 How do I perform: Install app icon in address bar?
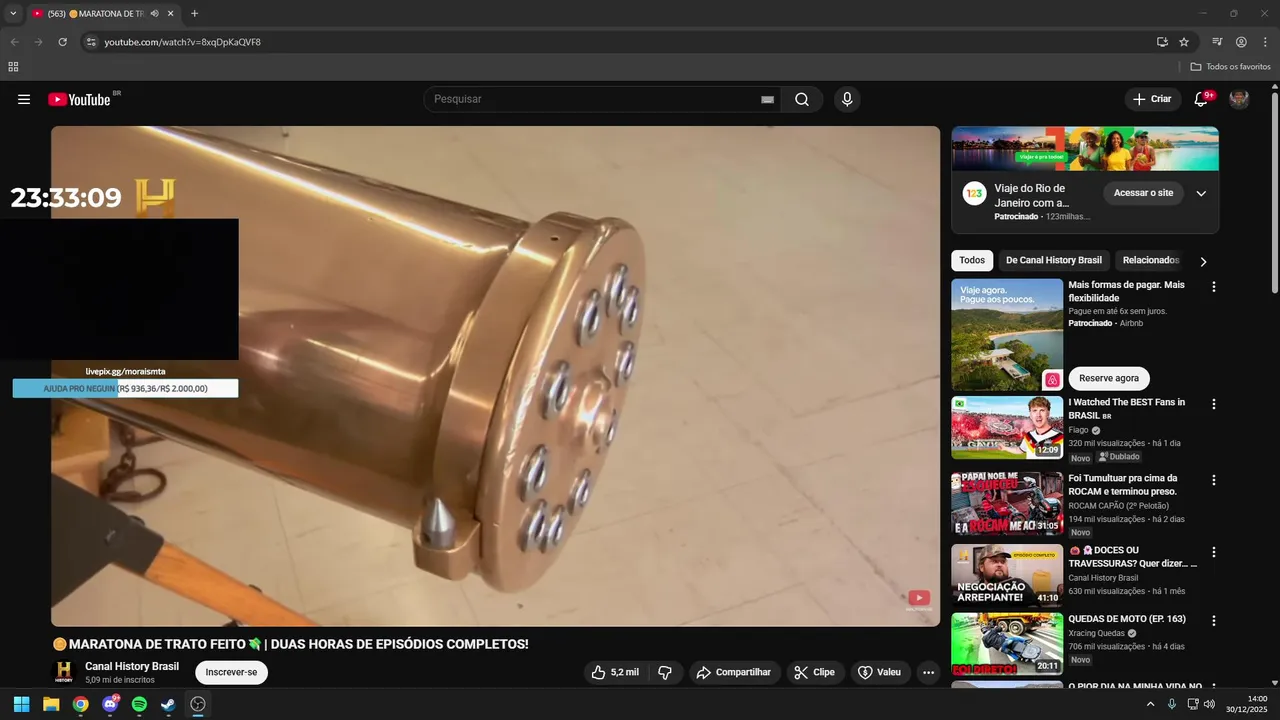(1162, 42)
